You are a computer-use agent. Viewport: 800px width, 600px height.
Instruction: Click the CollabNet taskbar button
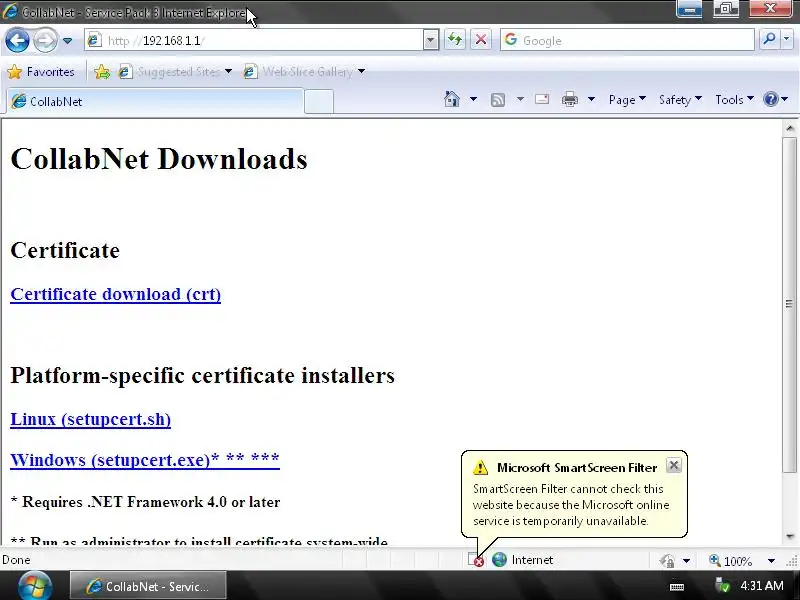(148, 586)
